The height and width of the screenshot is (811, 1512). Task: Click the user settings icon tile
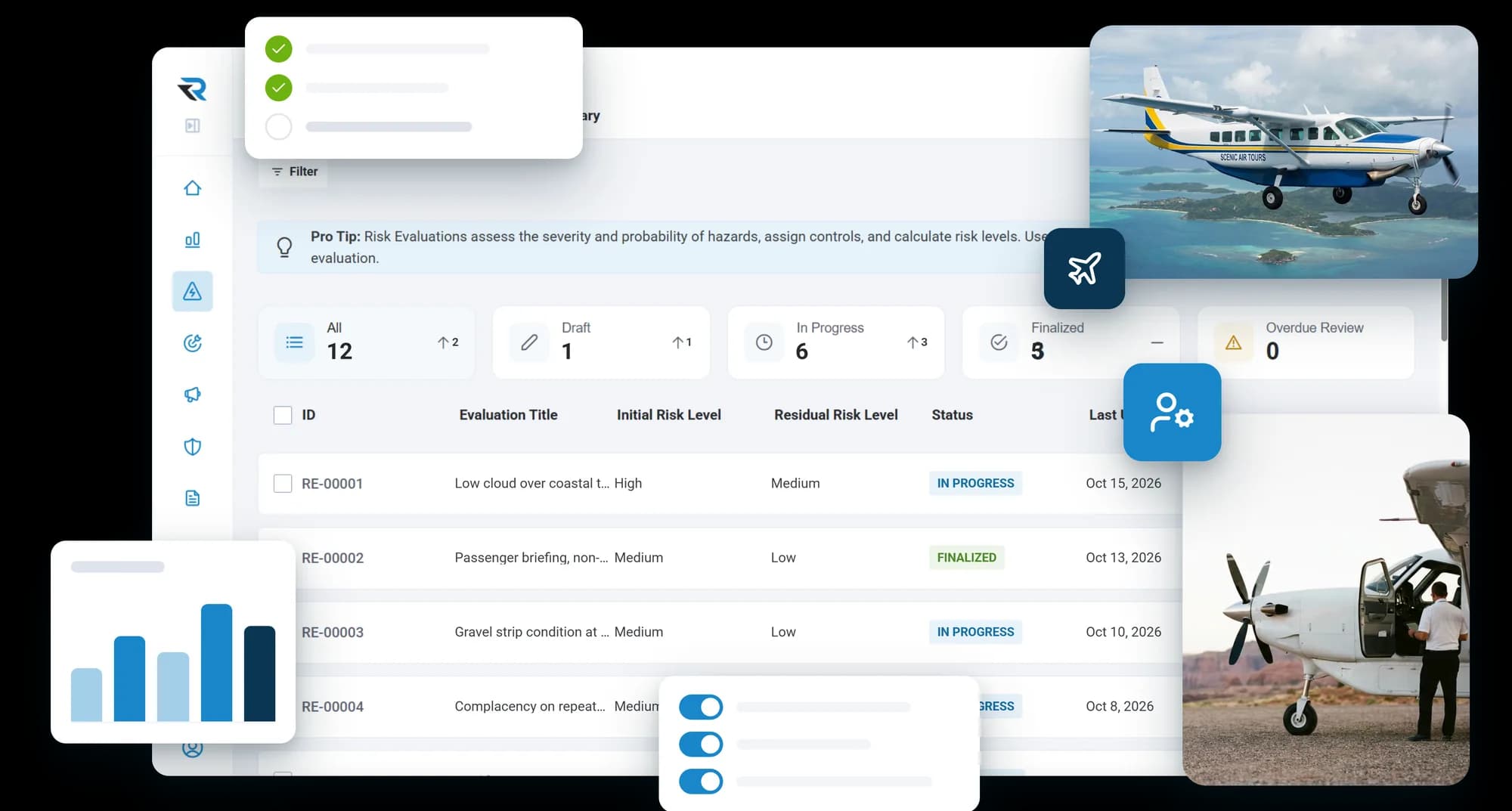click(x=1172, y=412)
